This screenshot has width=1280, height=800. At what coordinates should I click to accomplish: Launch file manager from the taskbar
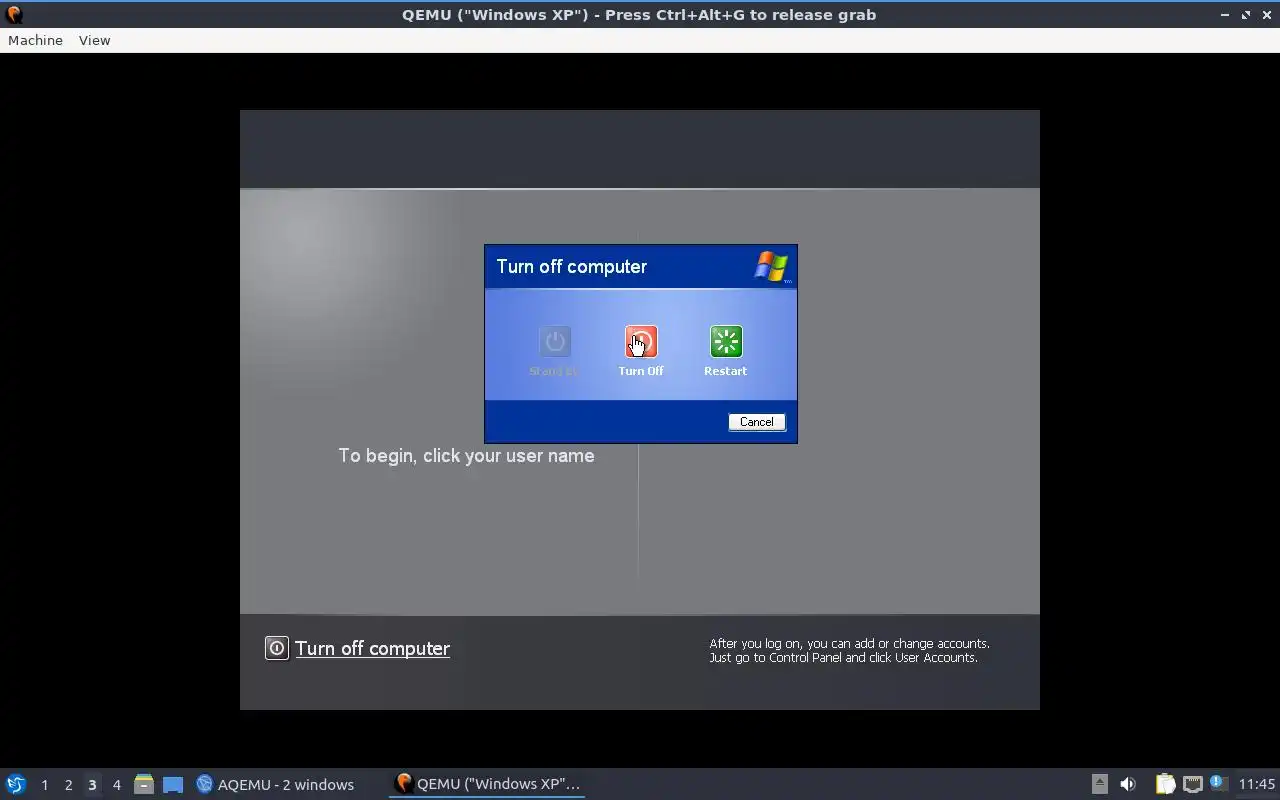click(144, 784)
